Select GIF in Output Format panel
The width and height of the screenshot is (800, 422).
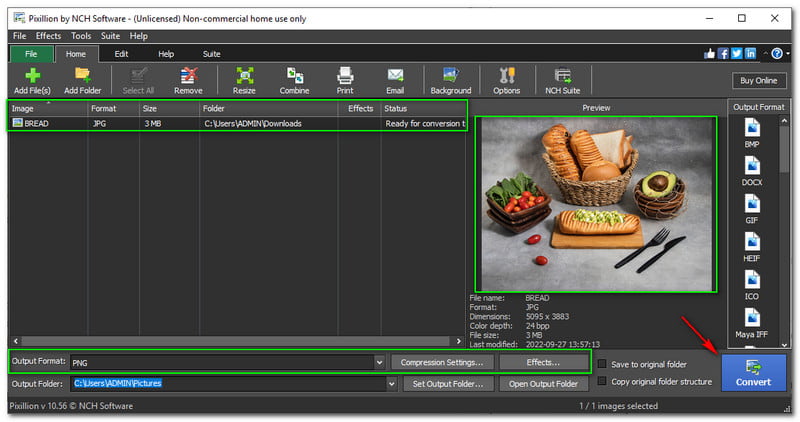pyautogui.click(x=751, y=209)
